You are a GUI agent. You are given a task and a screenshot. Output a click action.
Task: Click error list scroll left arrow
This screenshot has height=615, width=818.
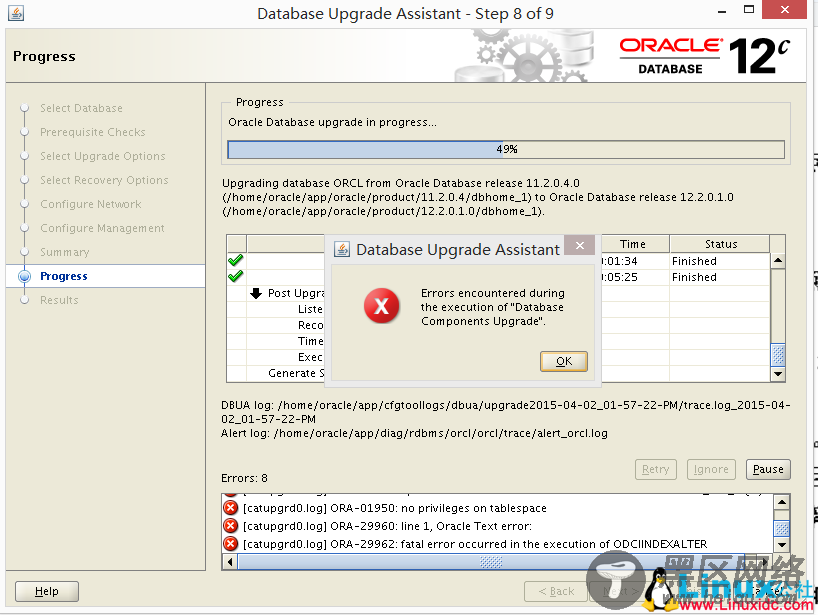[230, 562]
